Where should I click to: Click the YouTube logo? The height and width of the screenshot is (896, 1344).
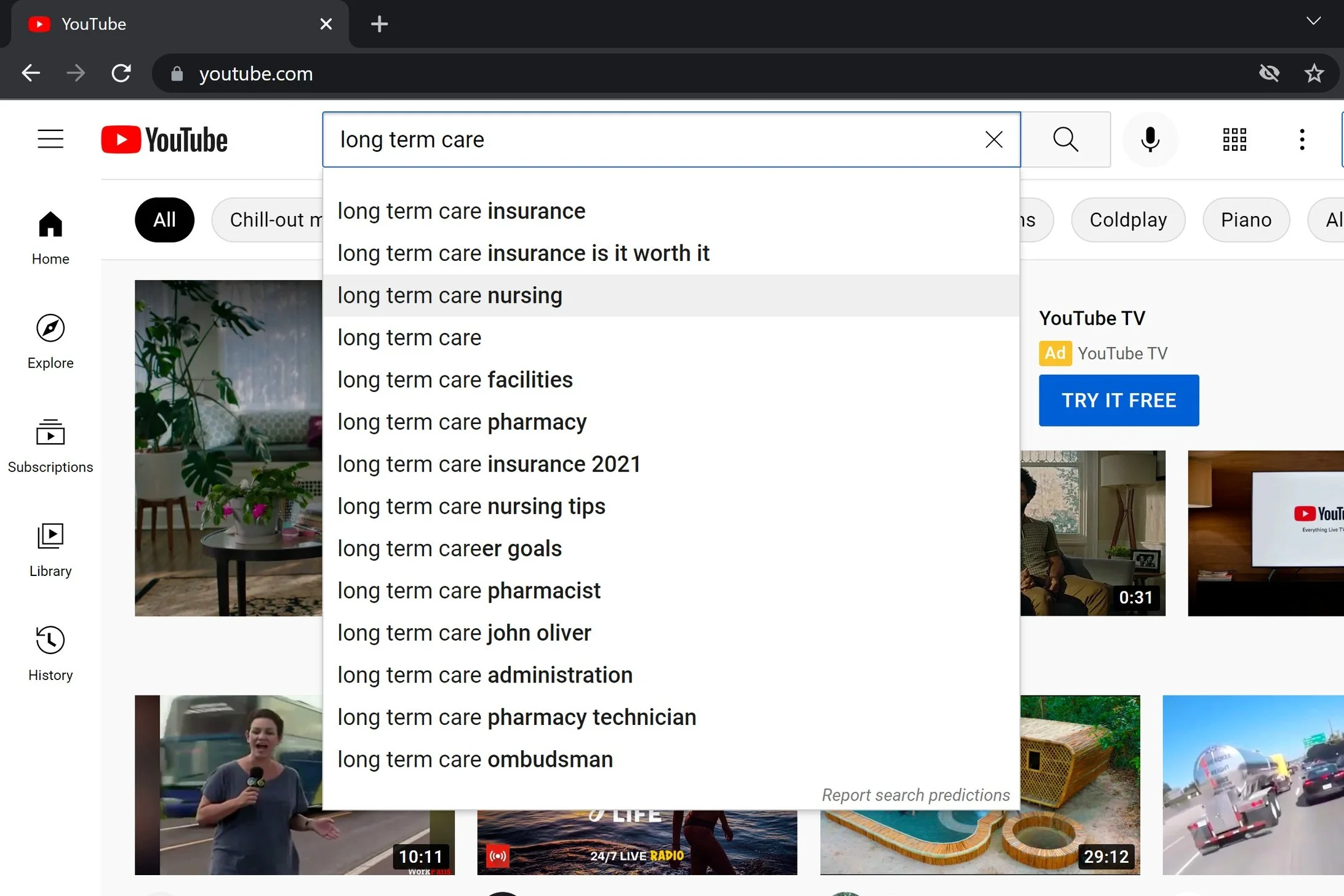164,140
